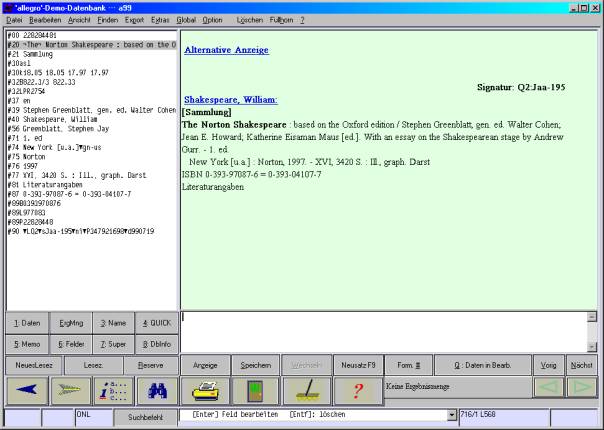Expand the command dropdown arrow in the status line

[x=451, y=415]
